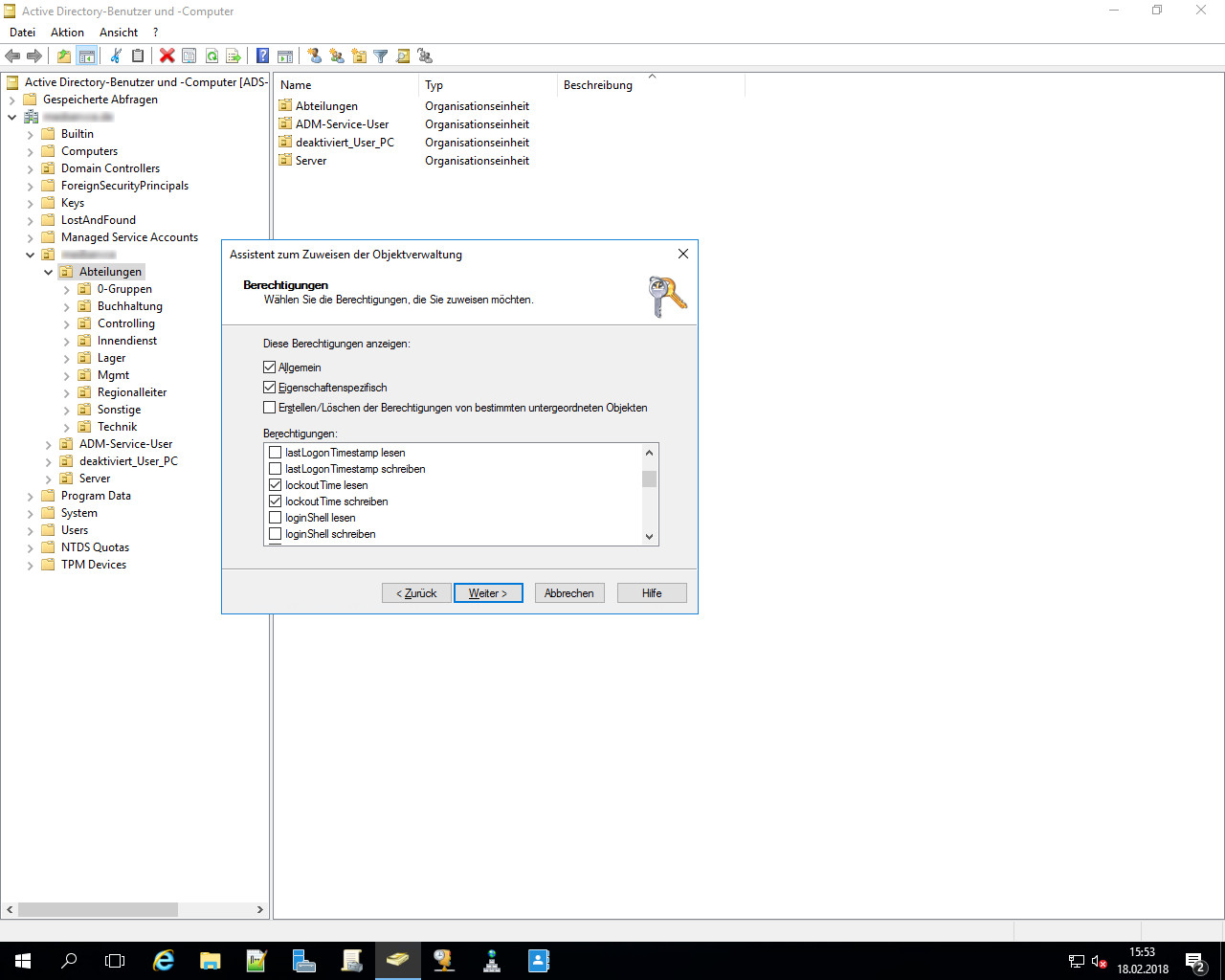Uncheck the Allgemein checkbox
1225x980 pixels.
point(270,367)
